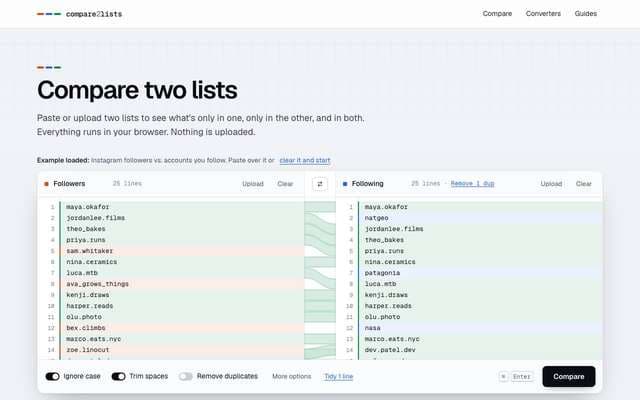Screen dimensions: 640x400
Task: Click 'maya.okafor' in the Followers list
Action: point(87,207)
